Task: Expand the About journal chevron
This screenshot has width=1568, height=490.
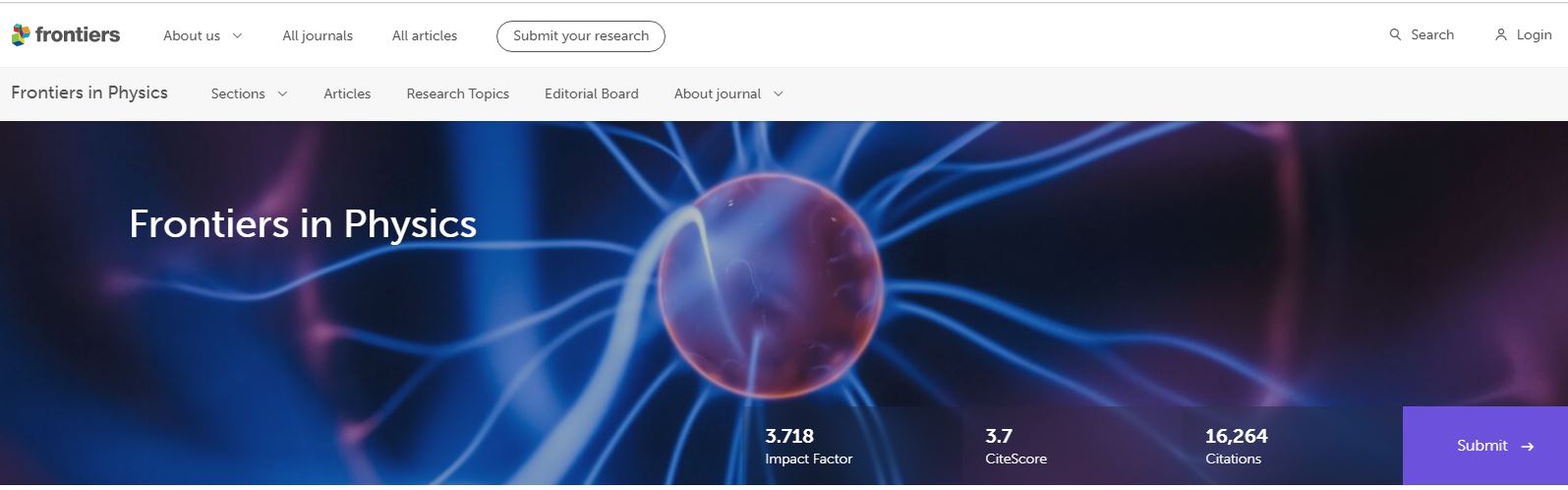Action: [779, 94]
